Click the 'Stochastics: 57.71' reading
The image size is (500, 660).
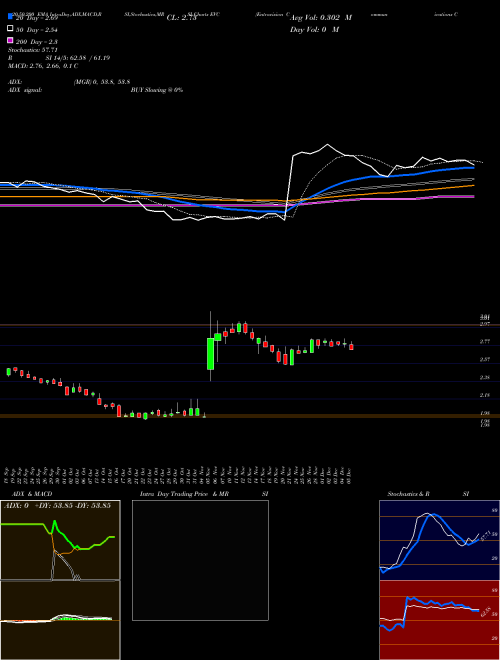click(32, 50)
